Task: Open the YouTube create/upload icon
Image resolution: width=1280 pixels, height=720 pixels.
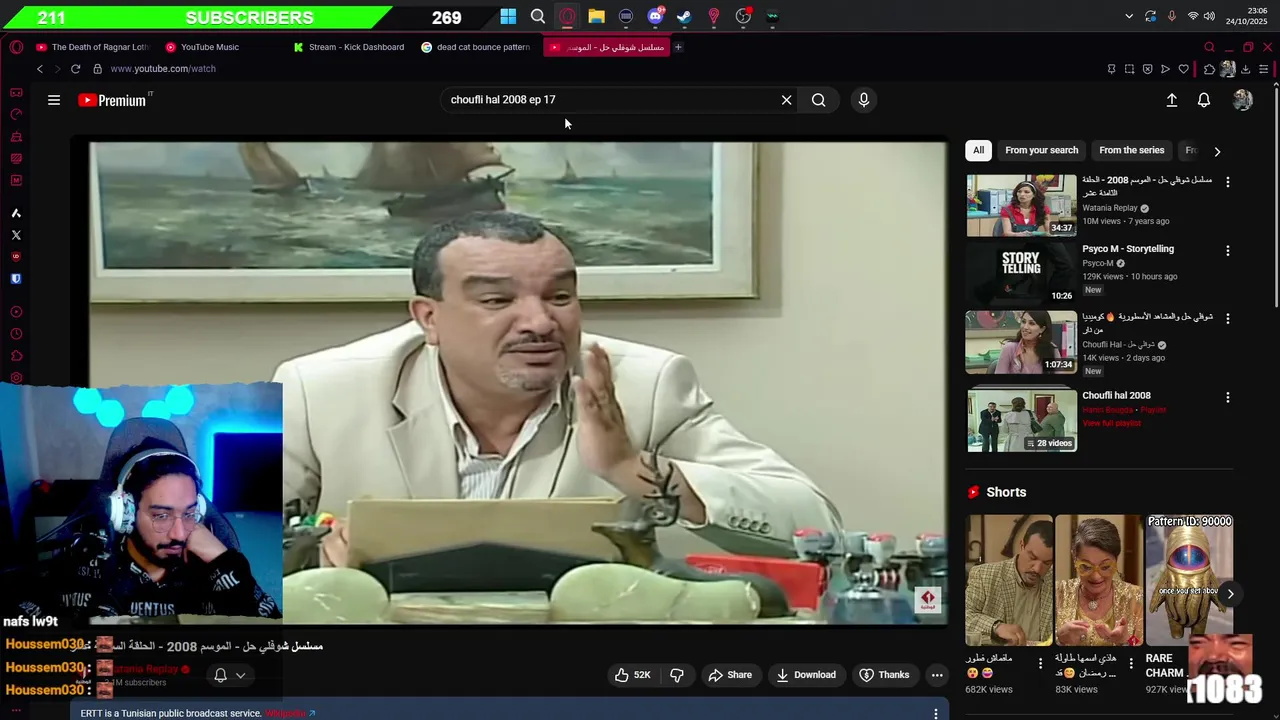Action: click(x=1172, y=100)
